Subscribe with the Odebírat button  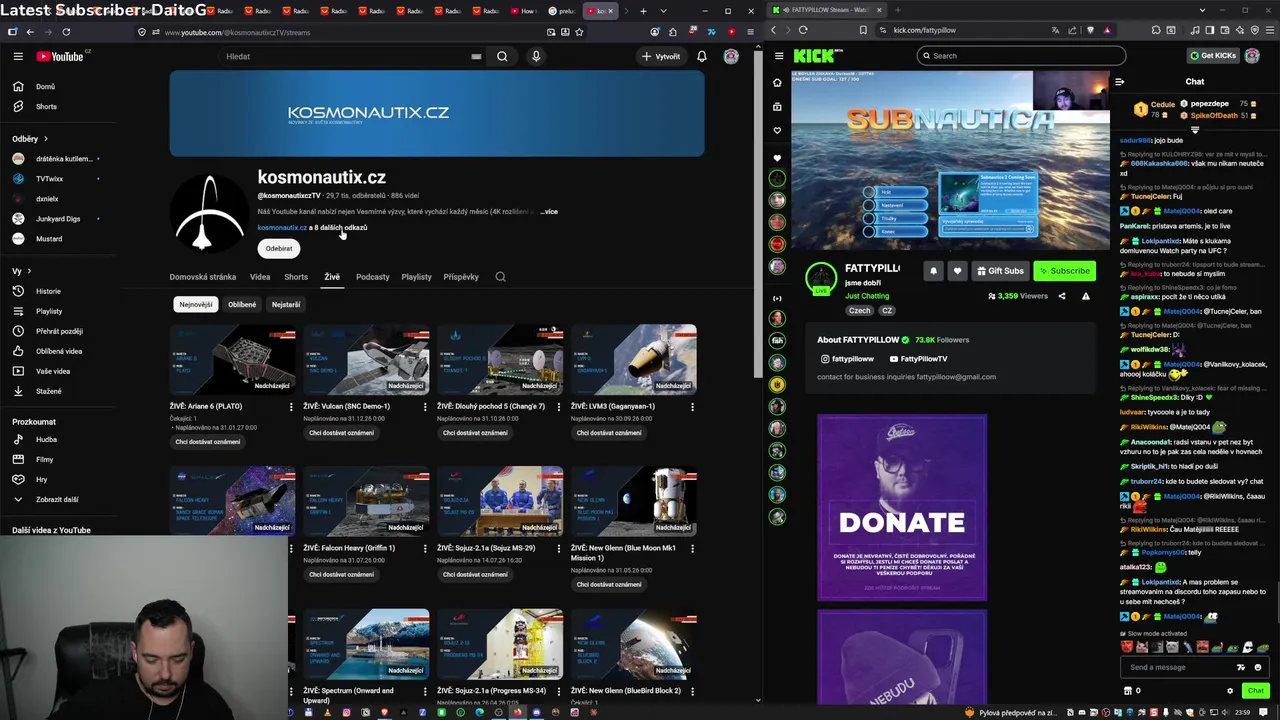[x=279, y=248]
